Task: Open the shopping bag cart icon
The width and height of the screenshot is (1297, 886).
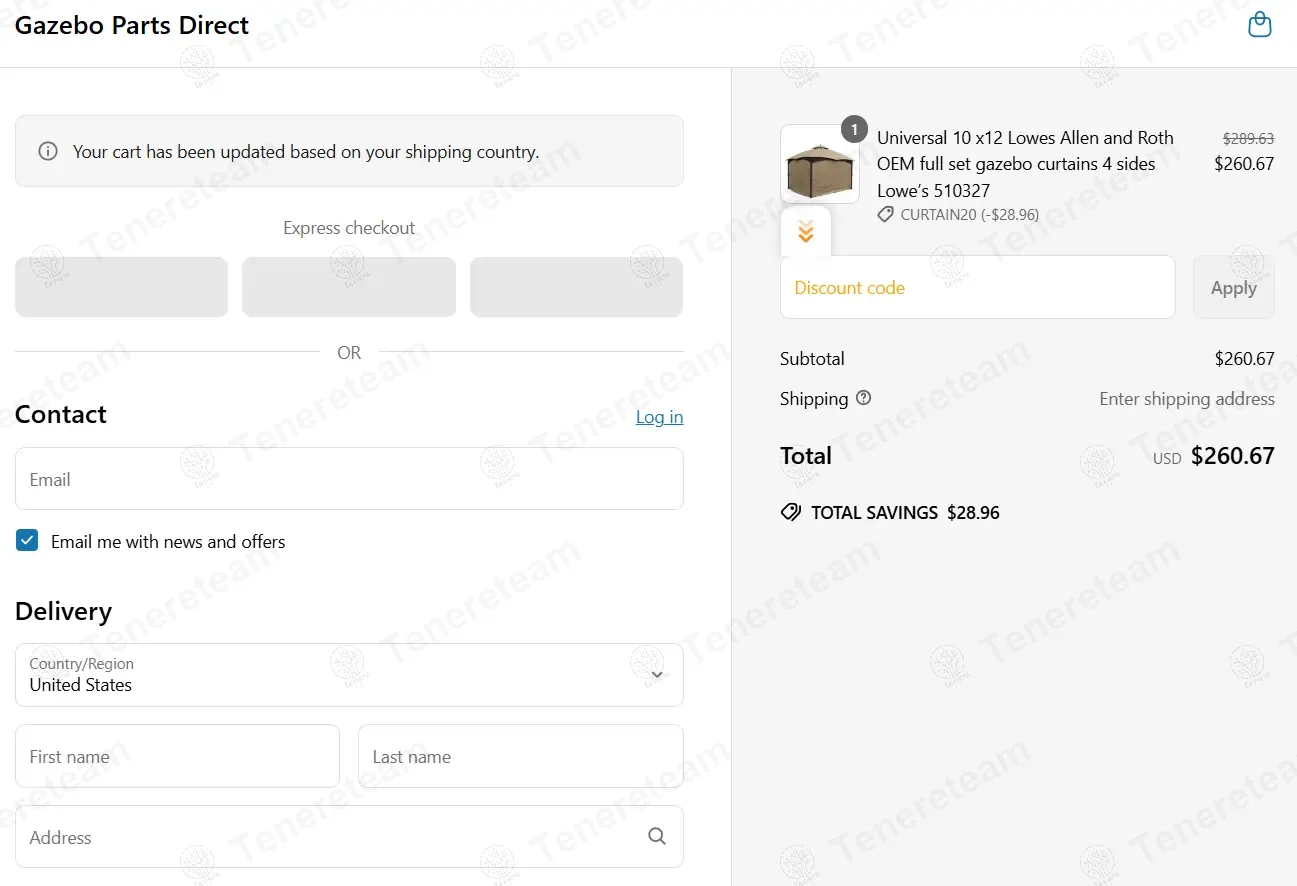Action: pyautogui.click(x=1260, y=25)
